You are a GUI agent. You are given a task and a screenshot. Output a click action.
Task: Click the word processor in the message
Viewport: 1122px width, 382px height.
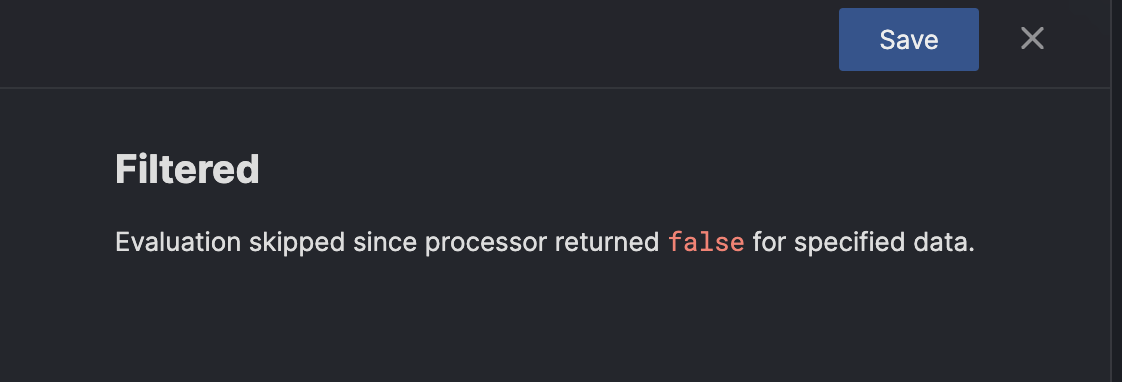click(486, 244)
